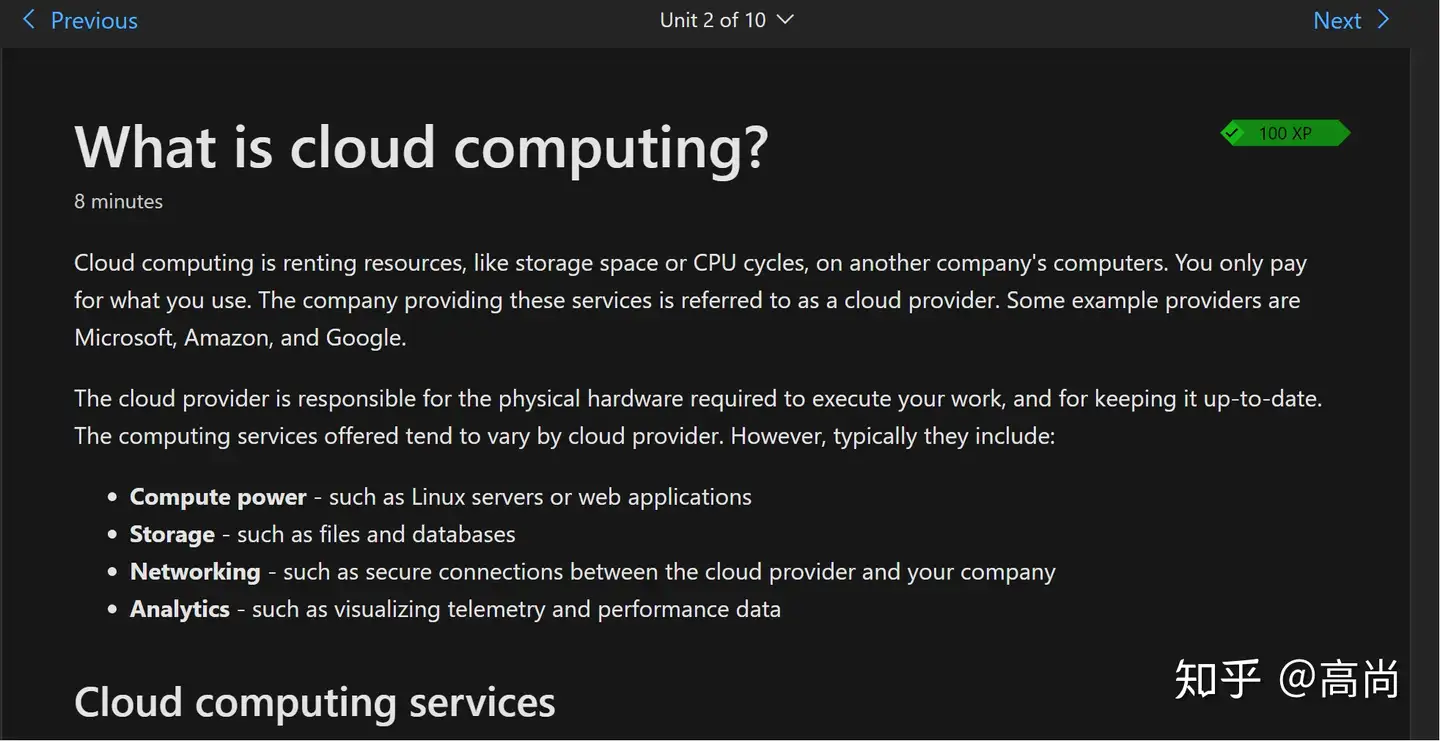Click the Zhihu logo watermark text

click(1217, 679)
